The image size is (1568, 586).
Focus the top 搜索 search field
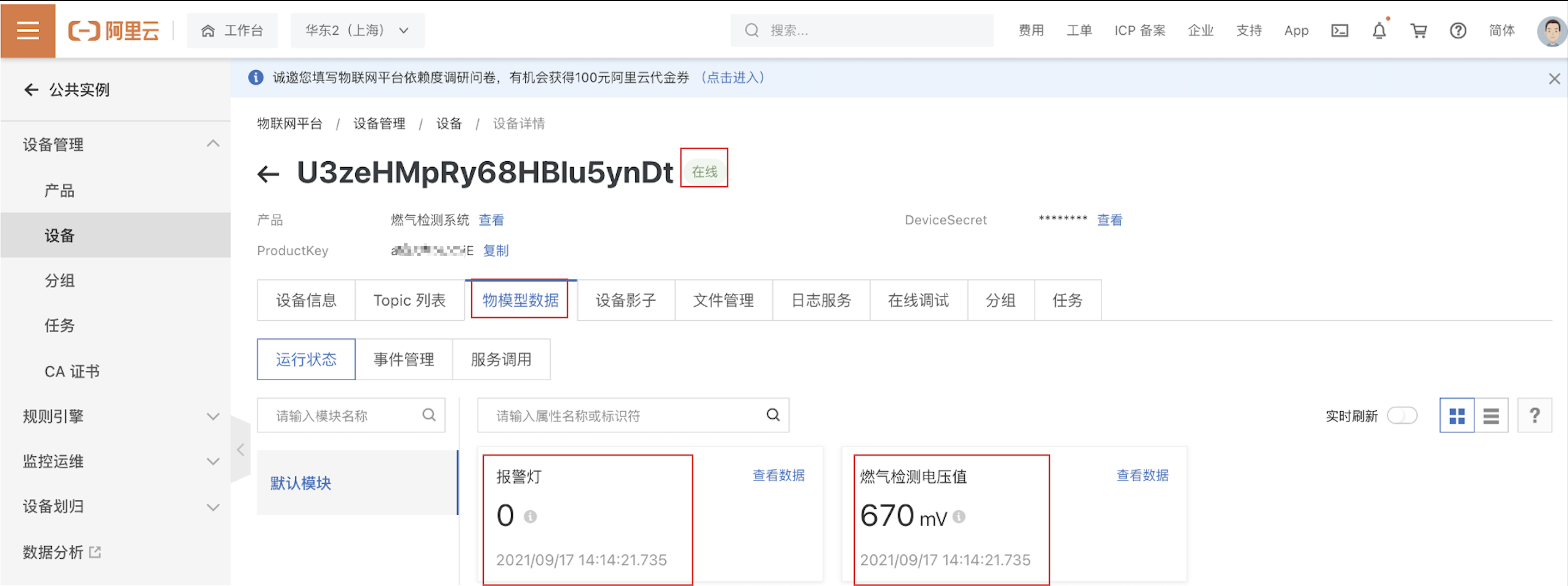861,30
